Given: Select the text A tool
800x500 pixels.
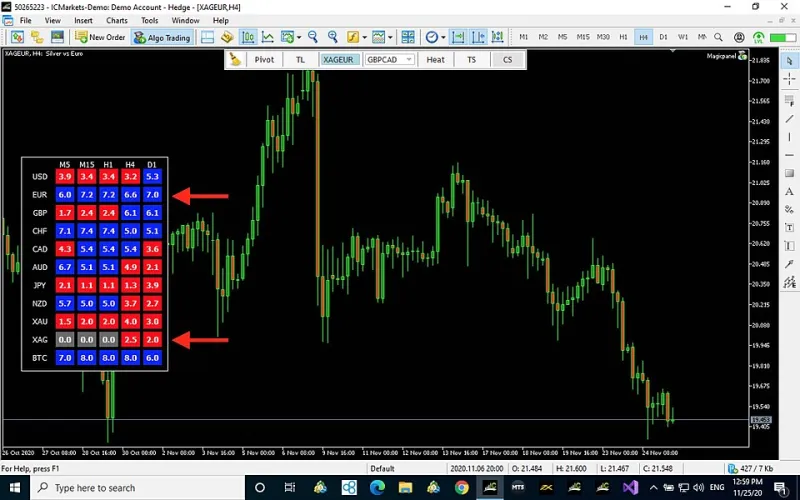Looking at the screenshot, I should point(789,191).
